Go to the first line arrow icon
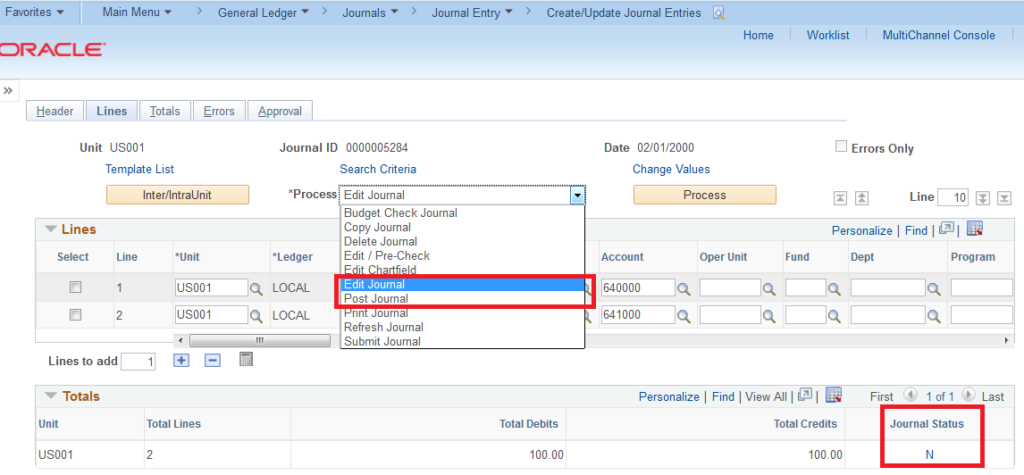This screenshot has width=1024, height=475. click(x=841, y=198)
